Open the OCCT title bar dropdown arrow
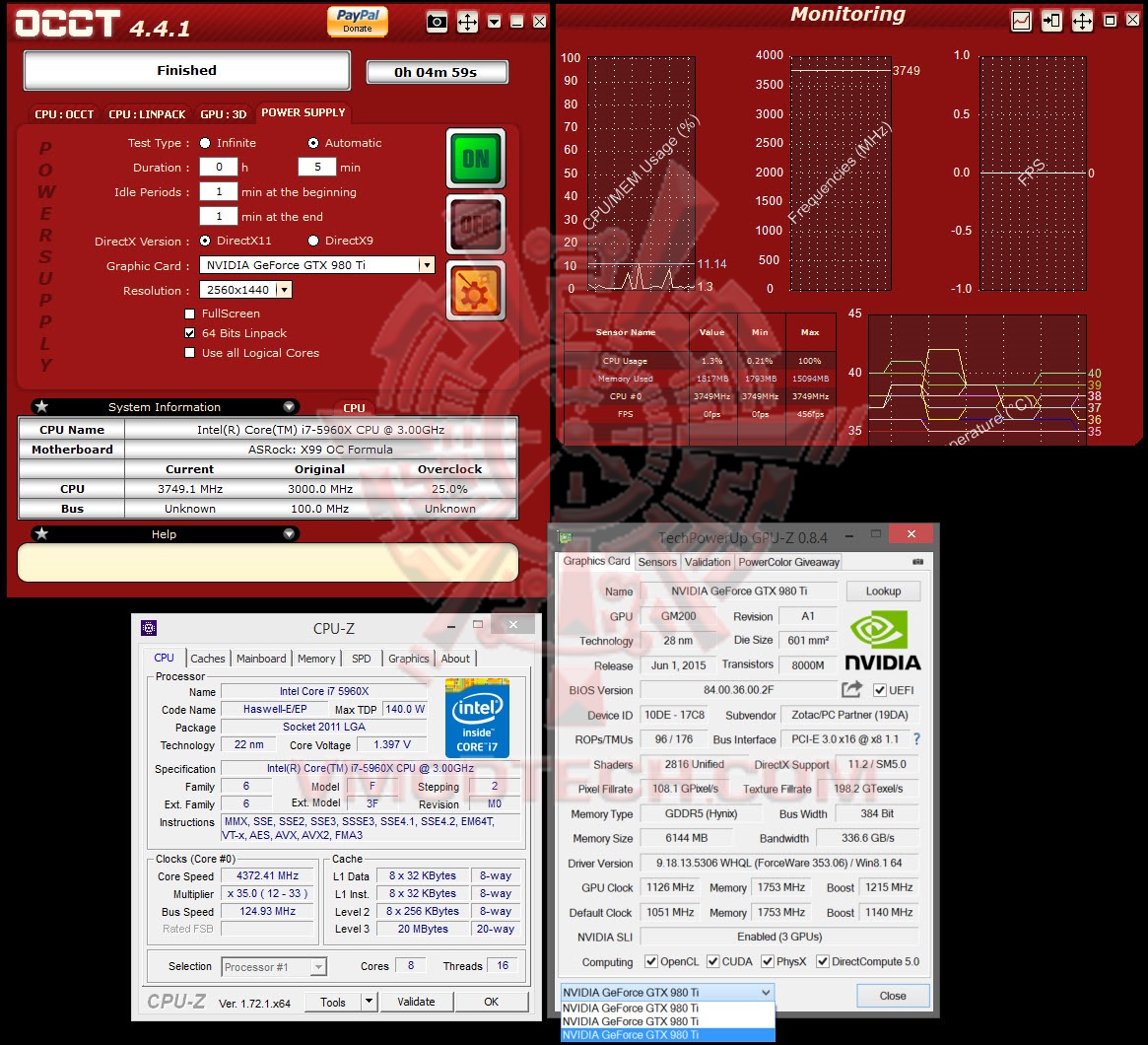Image resolution: width=1148 pixels, height=1045 pixels. (x=495, y=22)
